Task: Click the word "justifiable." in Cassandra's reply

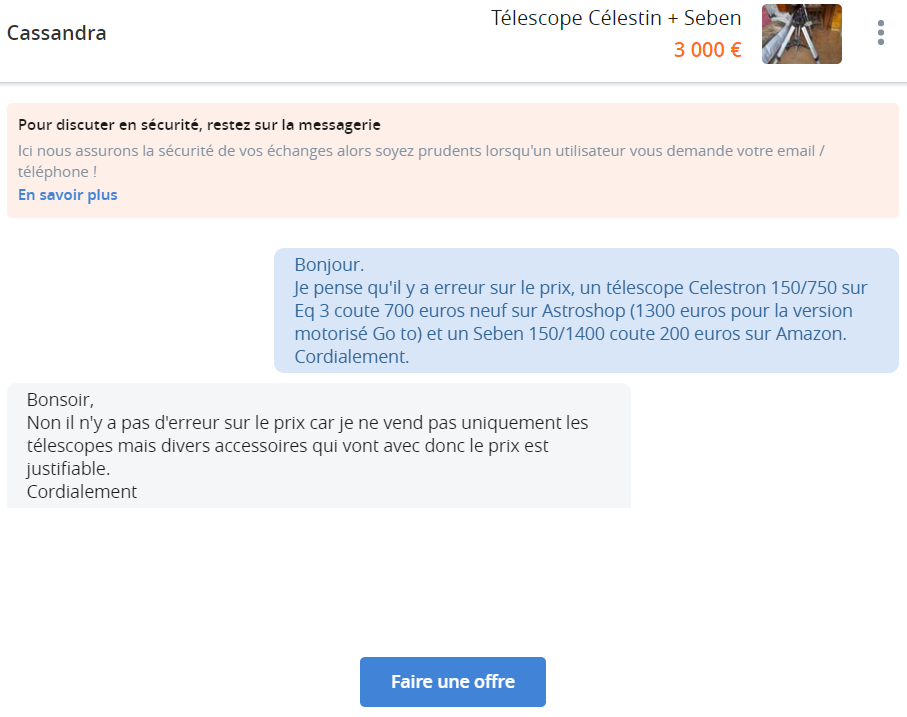Action: [x=68, y=469]
